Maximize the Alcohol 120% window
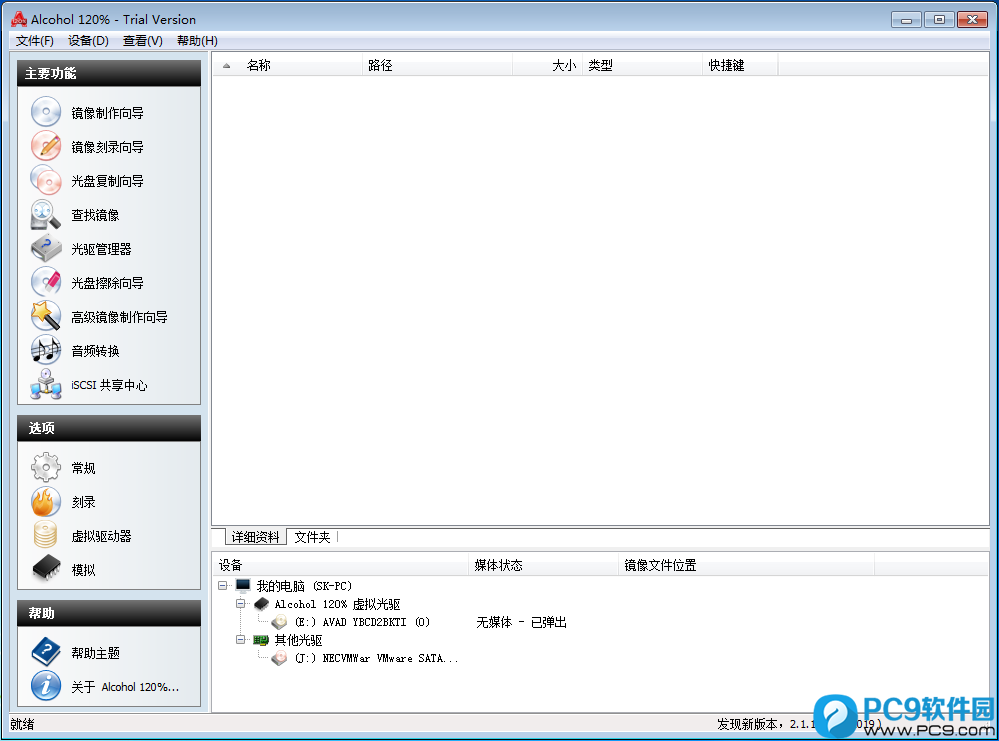This screenshot has width=999, height=741. click(939, 20)
